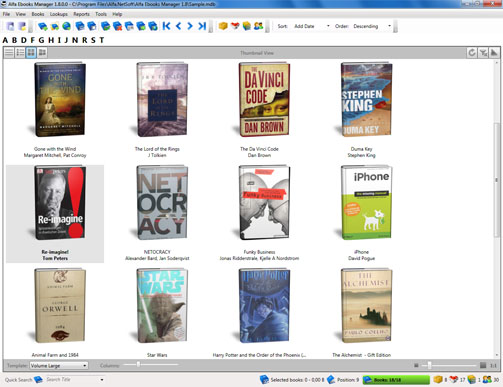Go to the first book using the navigation arrow
The width and height of the screenshot is (503, 387).
tap(167, 26)
